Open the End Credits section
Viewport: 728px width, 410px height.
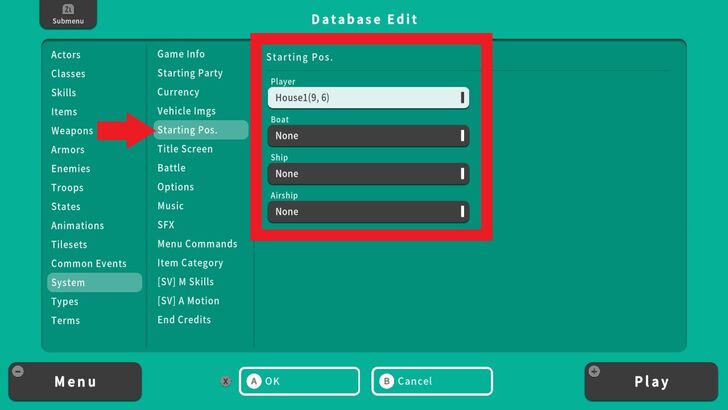click(x=184, y=320)
